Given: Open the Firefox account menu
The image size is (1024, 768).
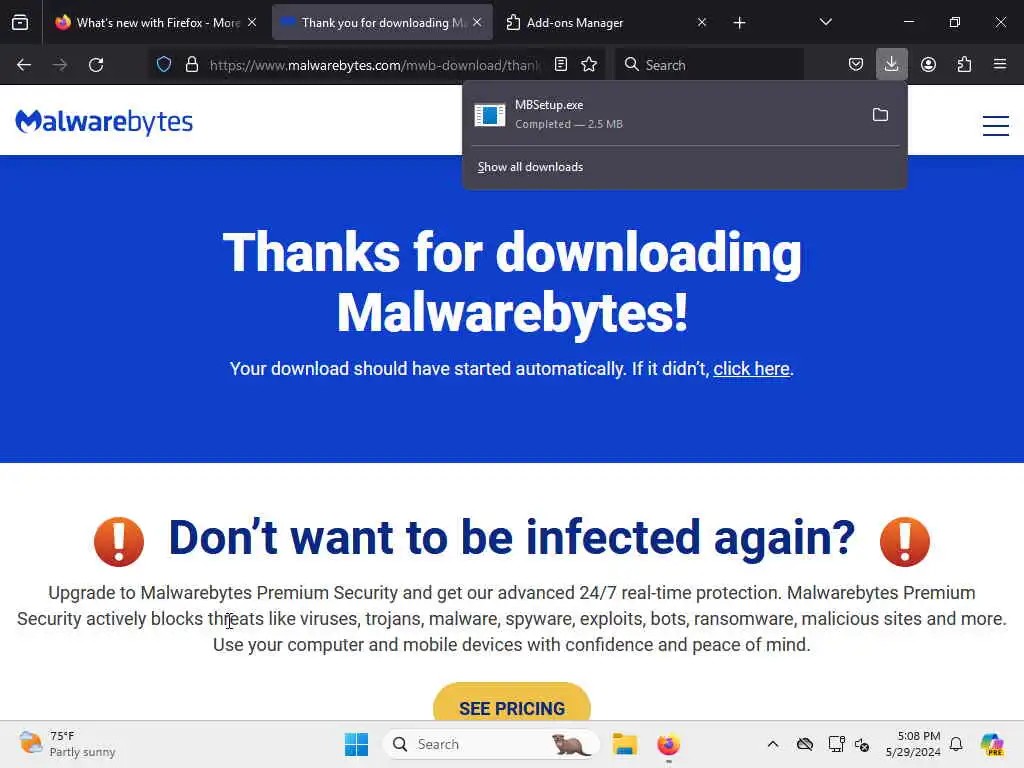Looking at the screenshot, I should [x=928, y=64].
